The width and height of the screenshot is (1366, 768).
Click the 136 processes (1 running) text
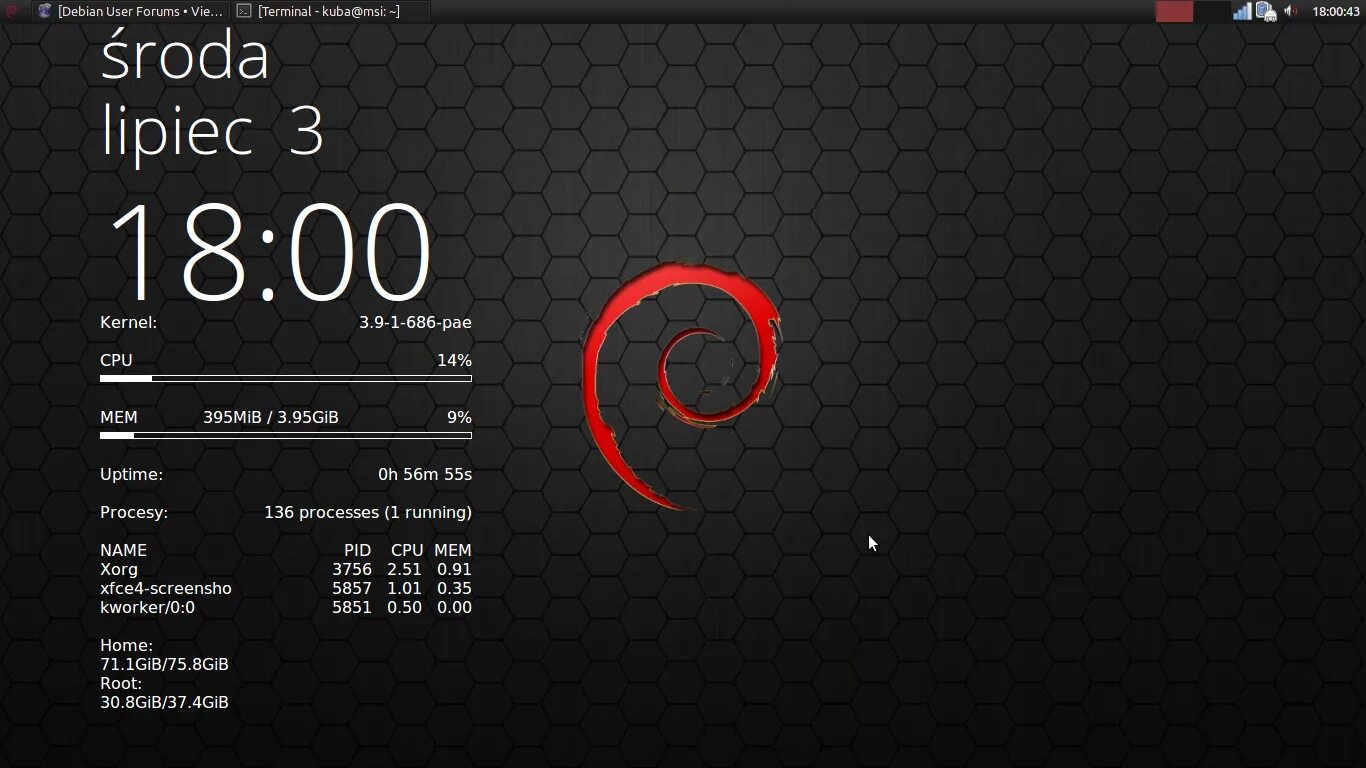pyautogui.click(x=368, y=512)
